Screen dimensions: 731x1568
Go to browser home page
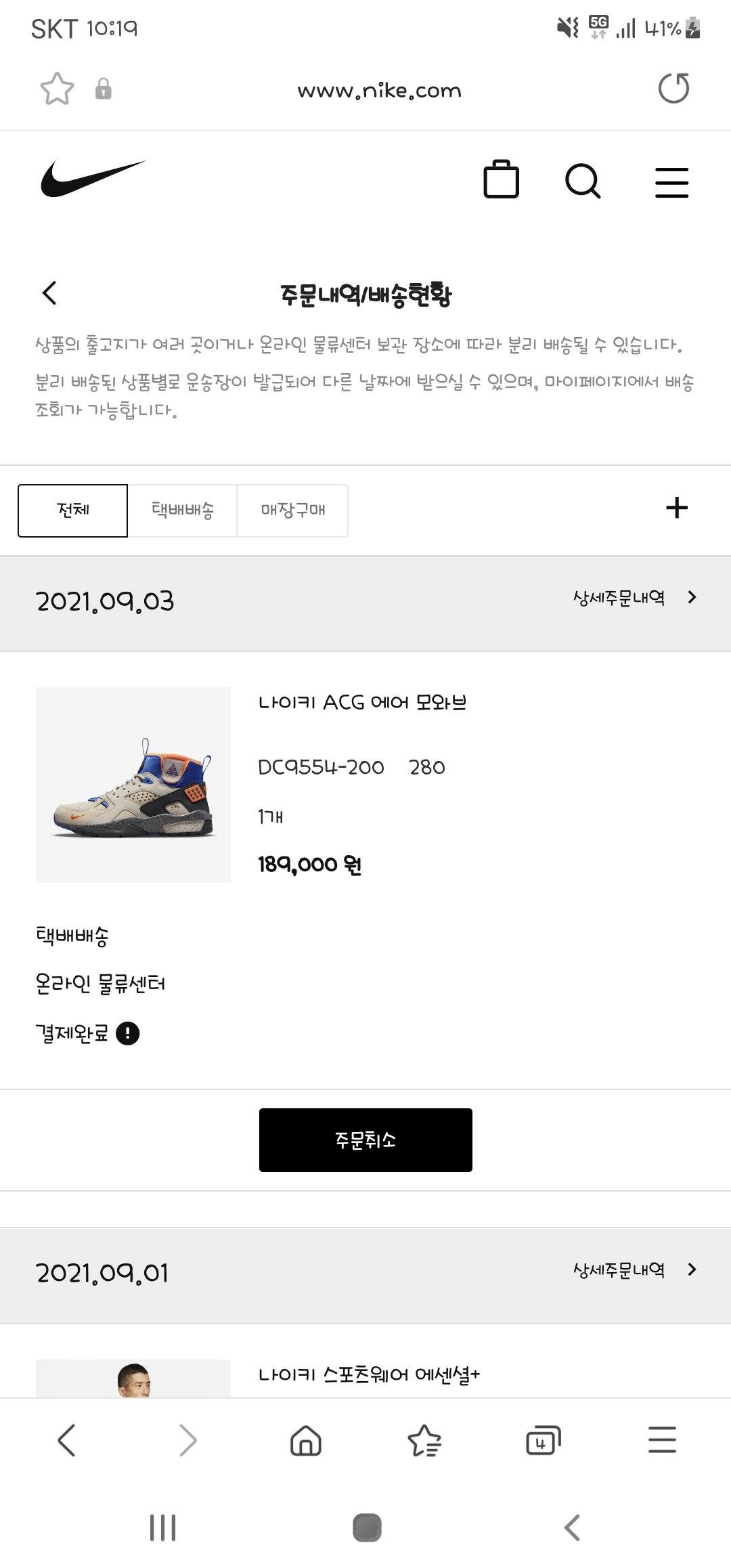pos(306,1439)
